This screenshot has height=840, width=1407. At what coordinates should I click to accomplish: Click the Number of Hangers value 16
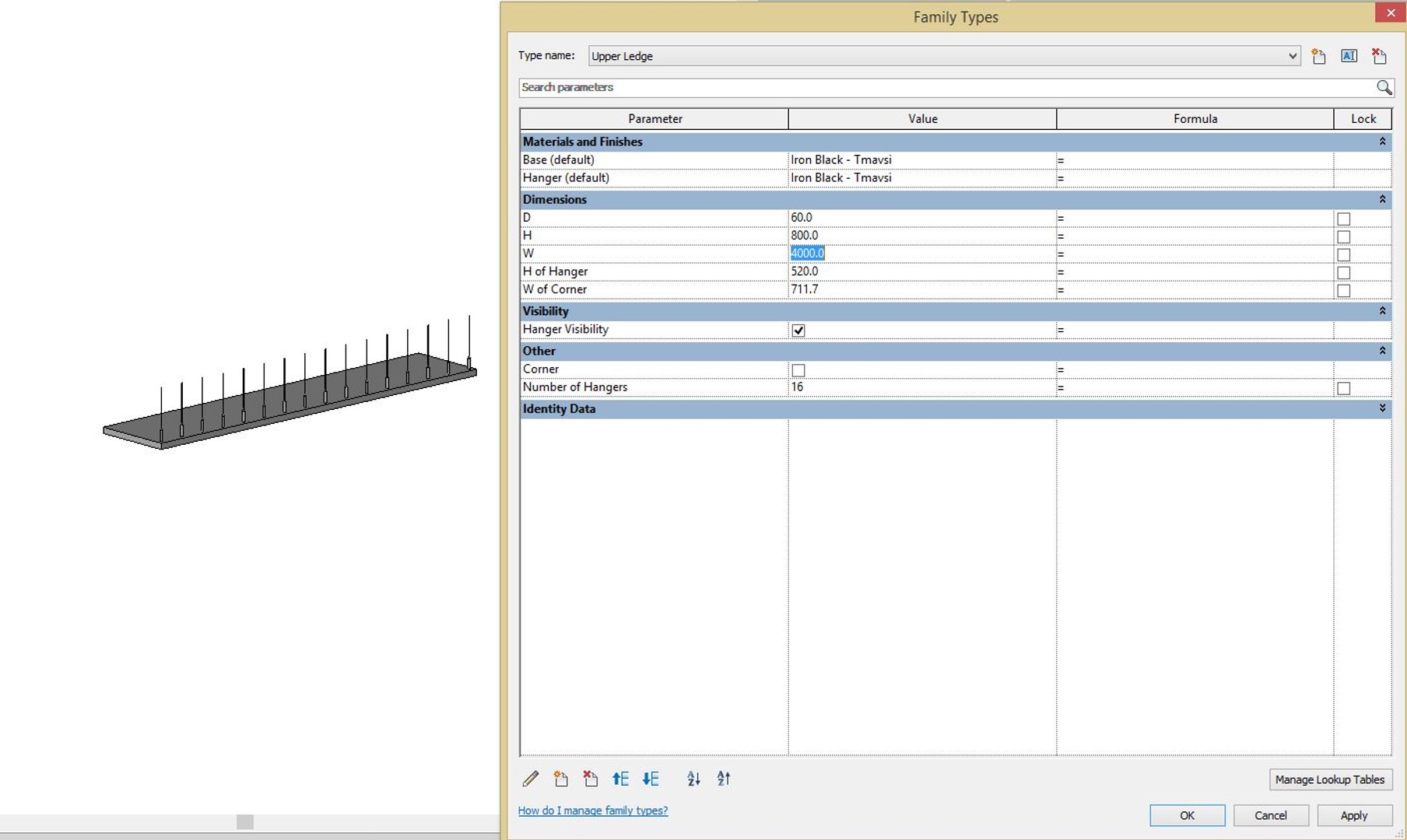[x=922, y=387]
